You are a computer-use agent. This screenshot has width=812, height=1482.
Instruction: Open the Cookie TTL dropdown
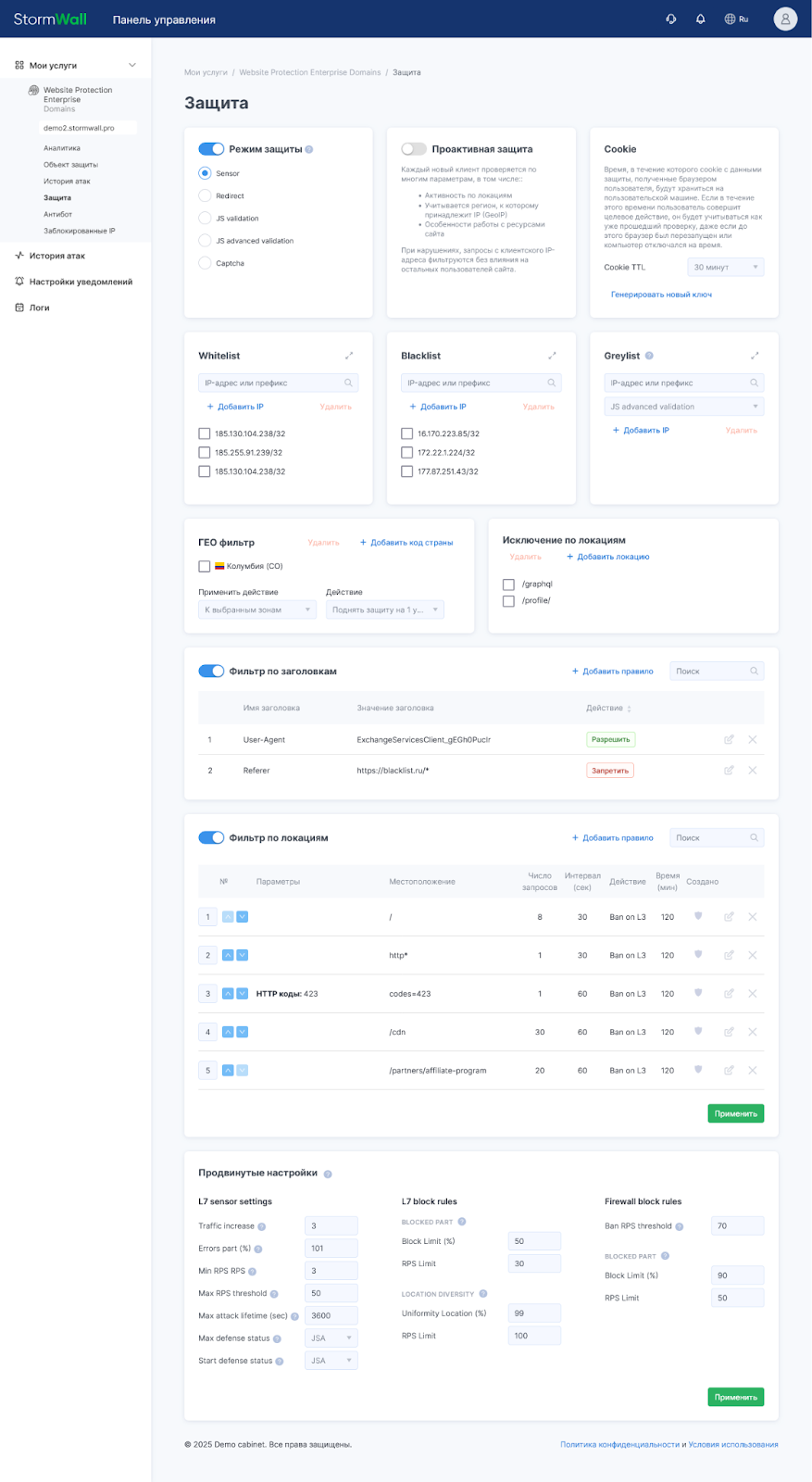coord(725,268)
